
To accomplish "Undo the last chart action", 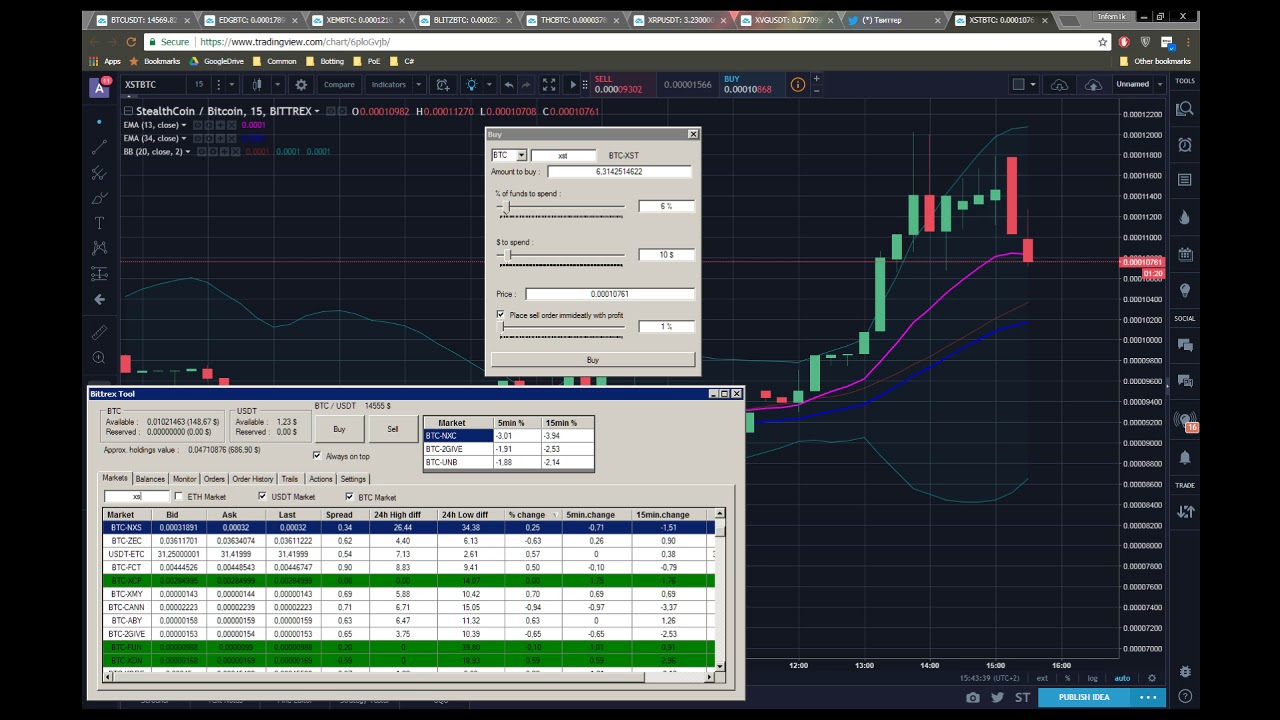I will click(508, 85).
